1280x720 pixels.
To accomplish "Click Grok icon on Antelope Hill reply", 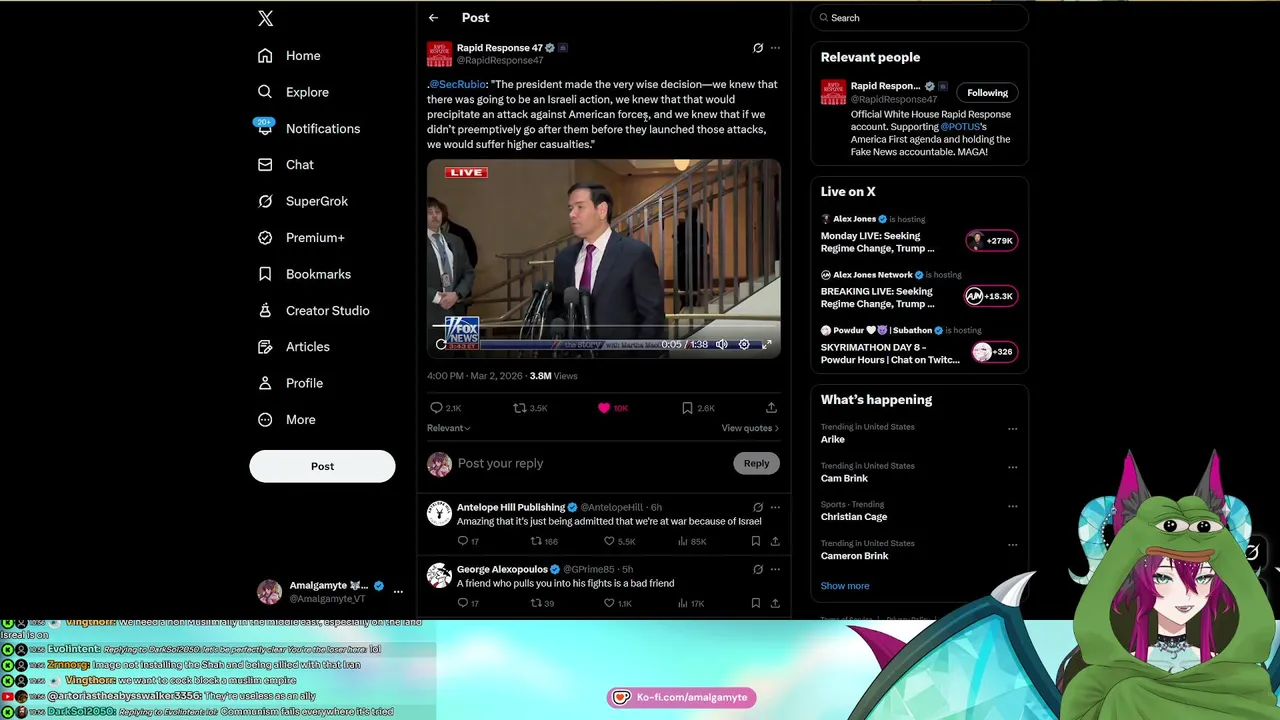I will click(757, 508).
